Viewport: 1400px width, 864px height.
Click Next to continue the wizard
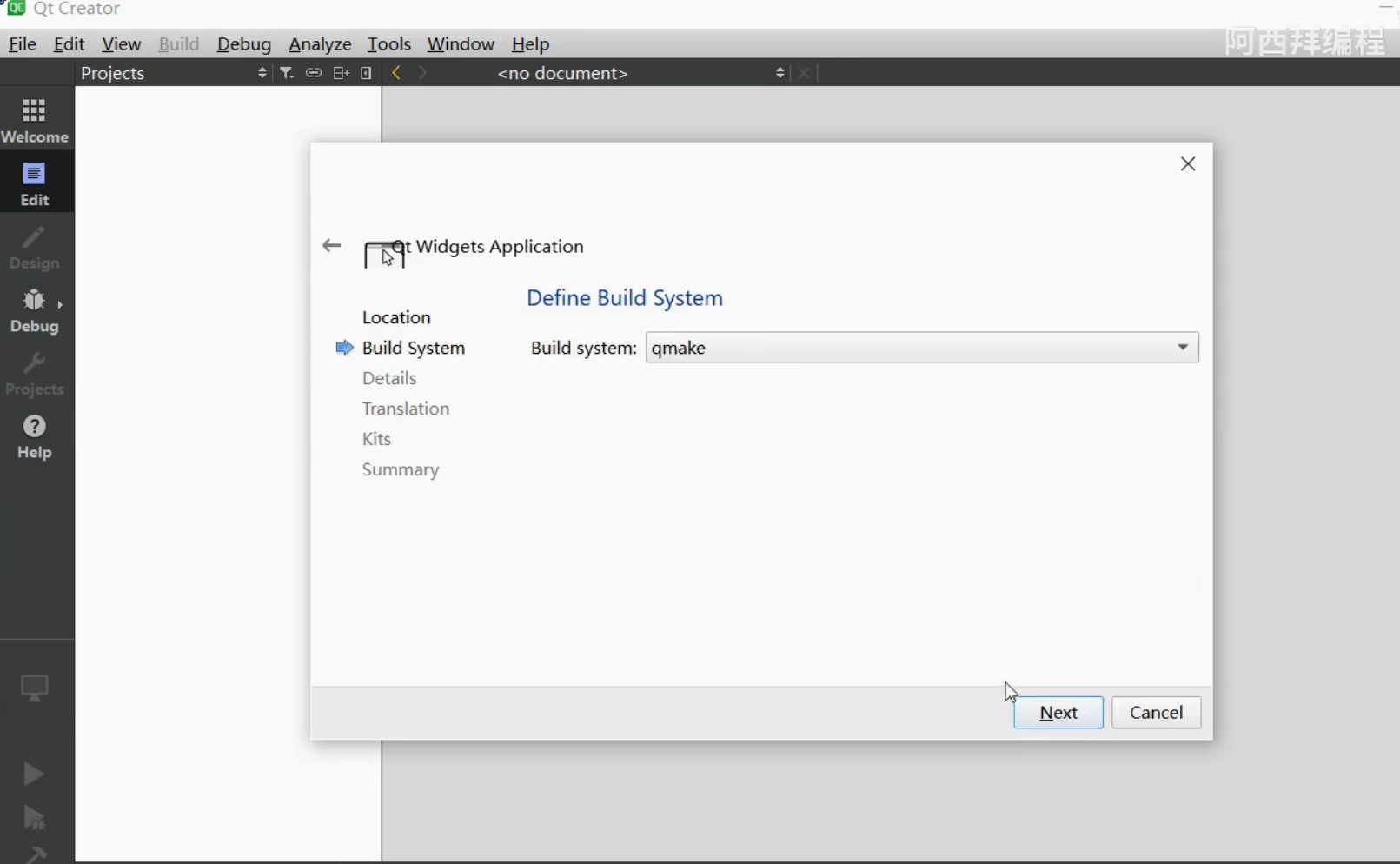(1058, 713)
